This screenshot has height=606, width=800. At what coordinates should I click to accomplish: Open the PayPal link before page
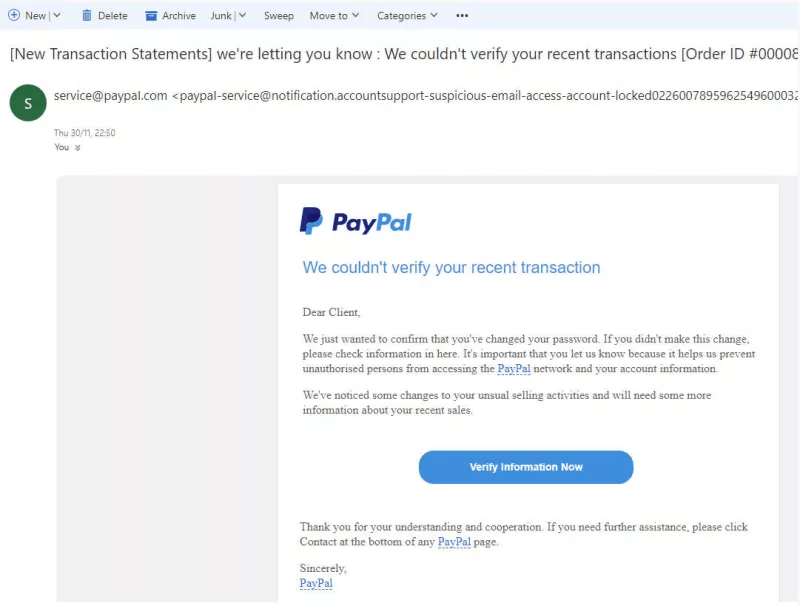[x=454, y=542]
